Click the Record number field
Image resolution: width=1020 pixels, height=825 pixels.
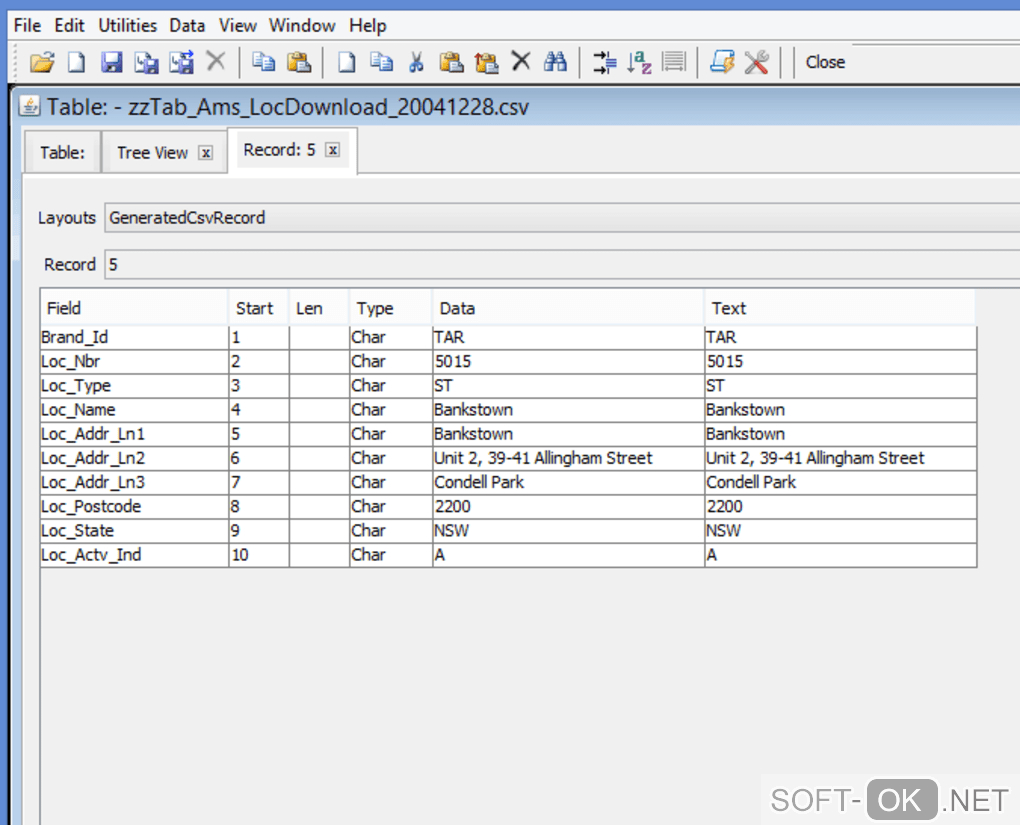562,265
